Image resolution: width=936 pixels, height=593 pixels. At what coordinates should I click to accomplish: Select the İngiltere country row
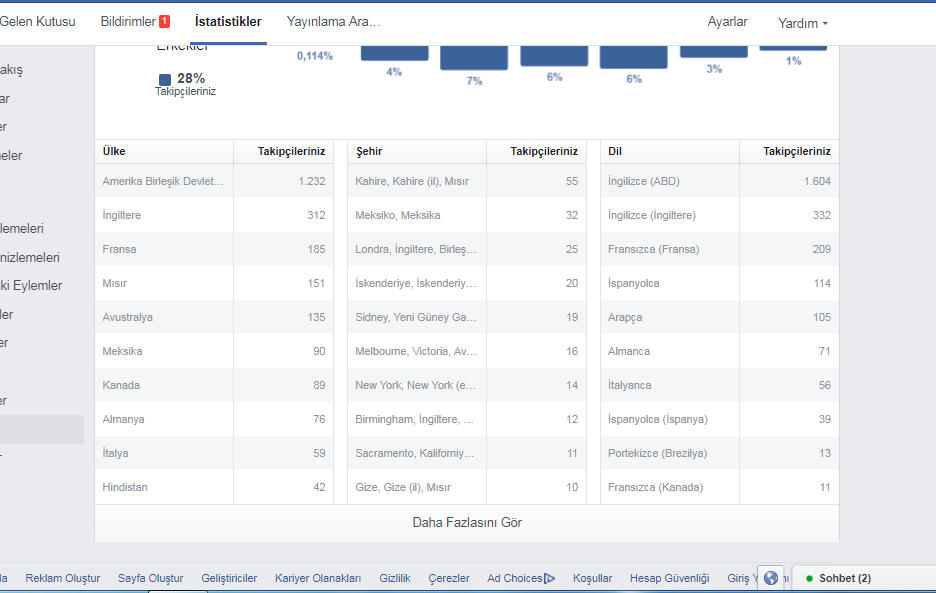pos(214,215)
